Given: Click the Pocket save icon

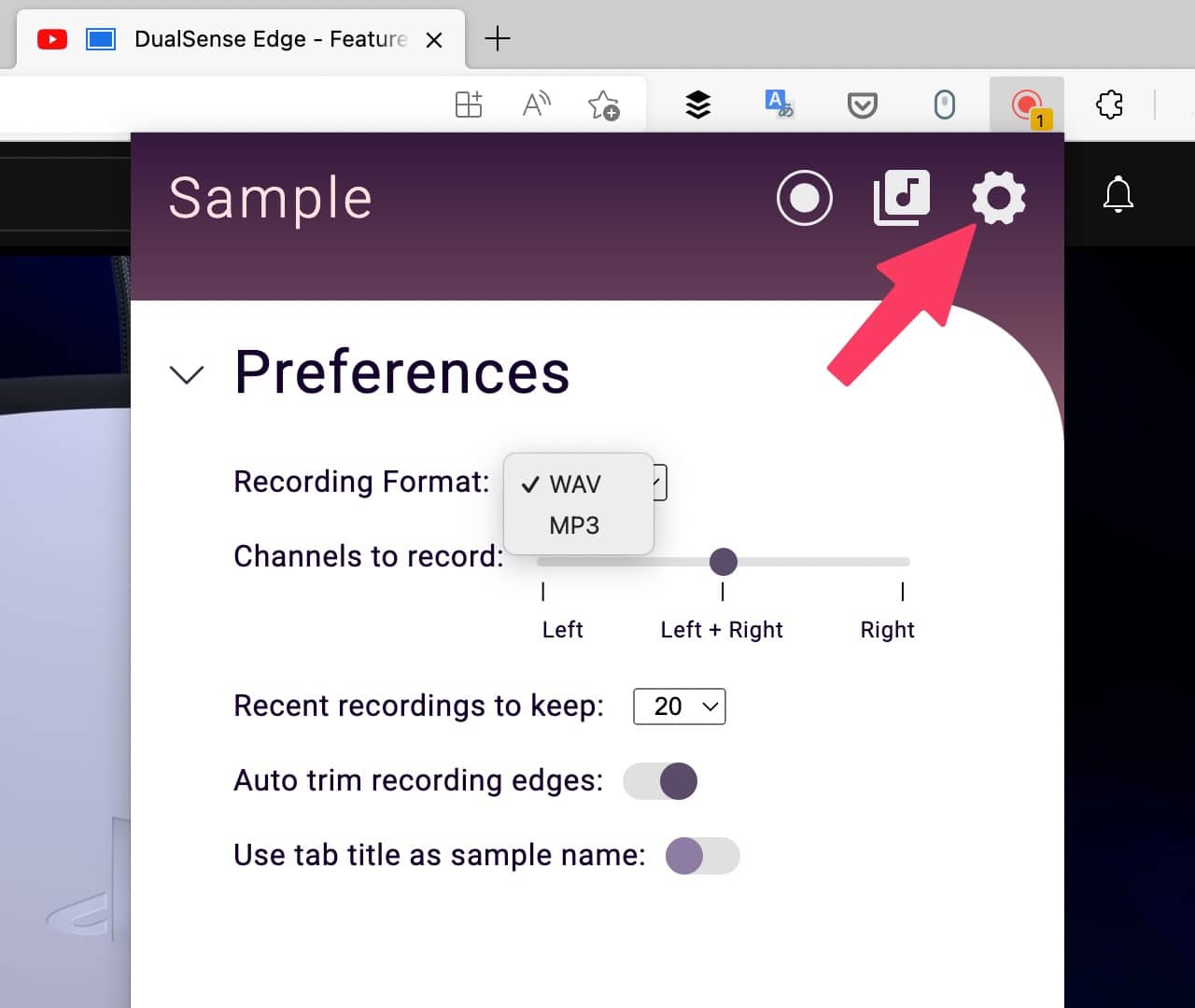Looking at the screenshot, I should click(862, 105).
